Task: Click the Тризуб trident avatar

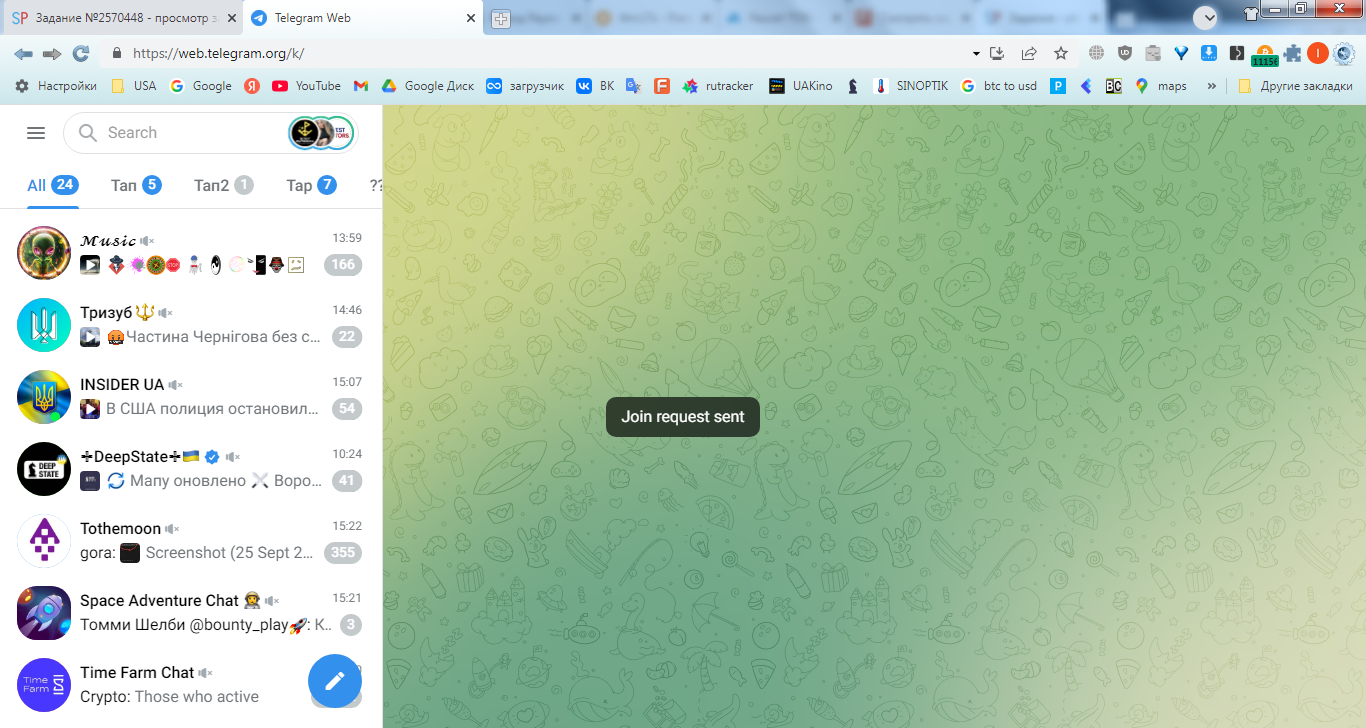Action: 44,324
